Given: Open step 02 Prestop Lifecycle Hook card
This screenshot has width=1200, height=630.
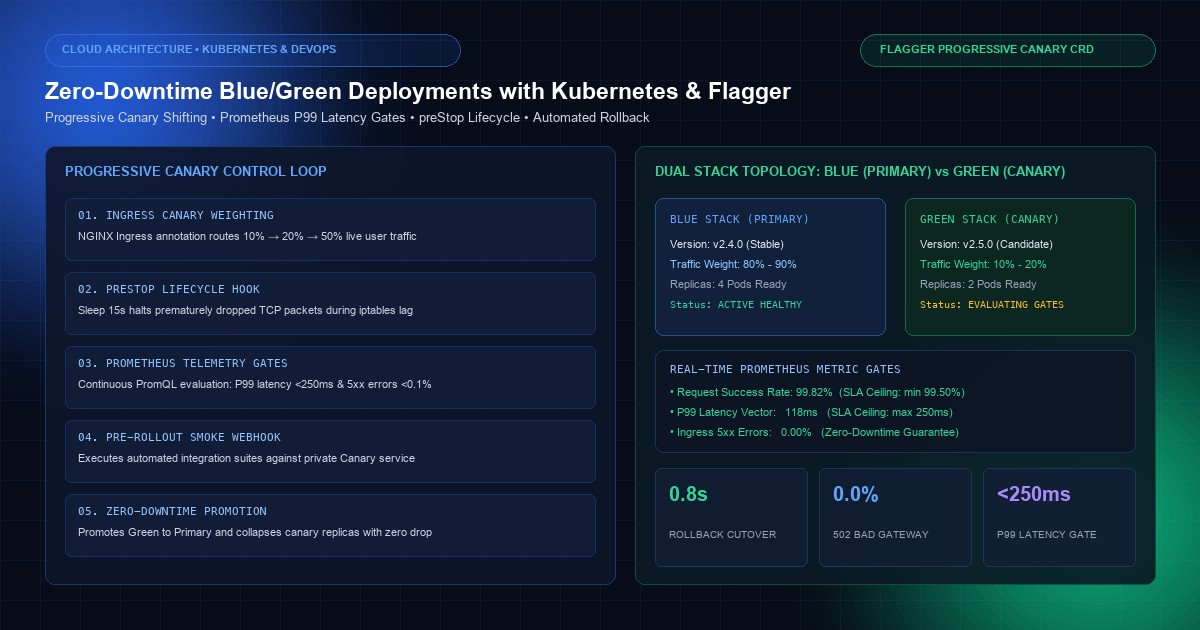Looking at the screenshot, I should (x=330, y=303).
